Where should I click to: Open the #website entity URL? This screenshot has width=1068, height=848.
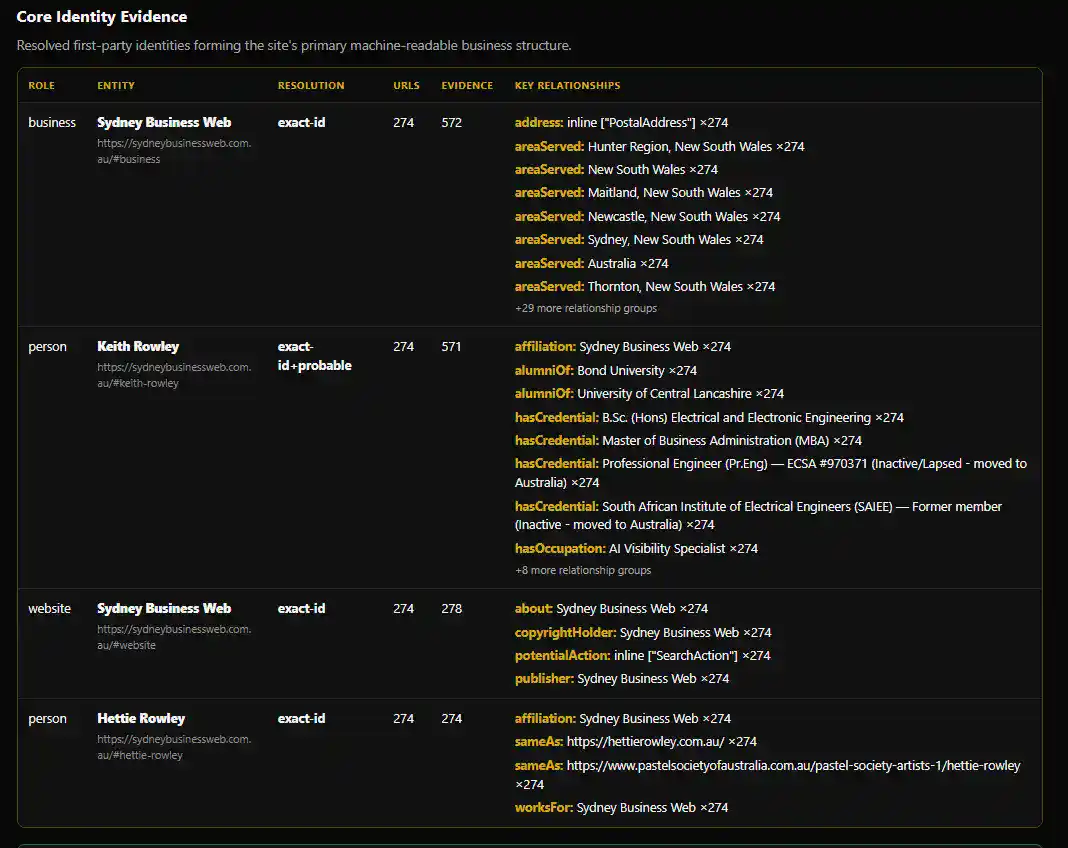(174, 638)
